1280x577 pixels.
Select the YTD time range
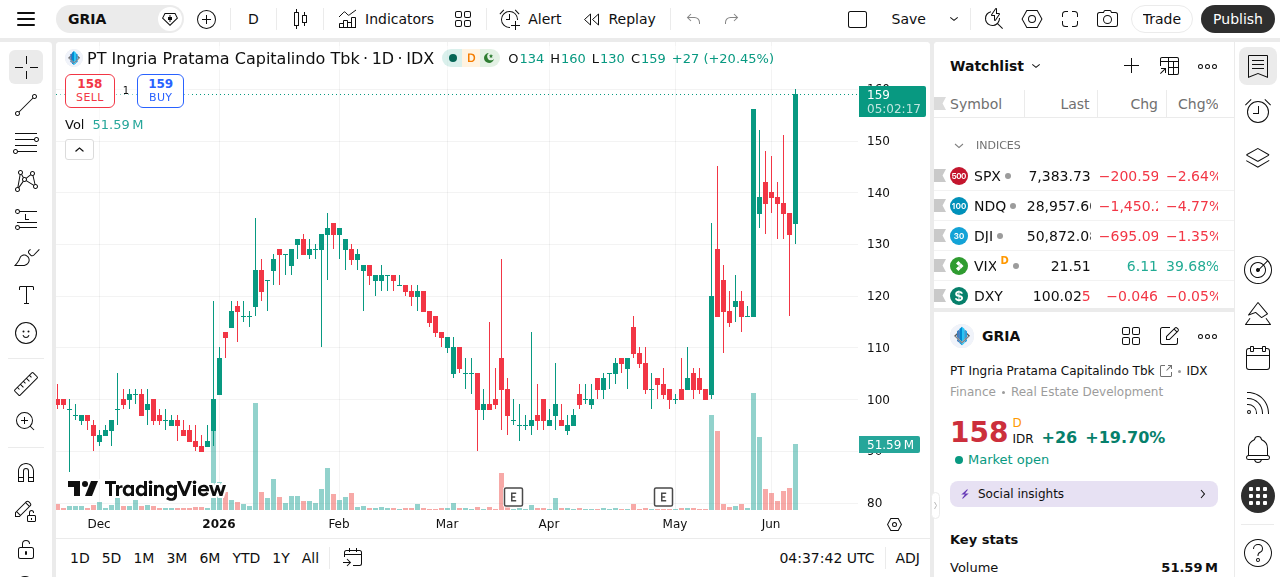point(246,558)
